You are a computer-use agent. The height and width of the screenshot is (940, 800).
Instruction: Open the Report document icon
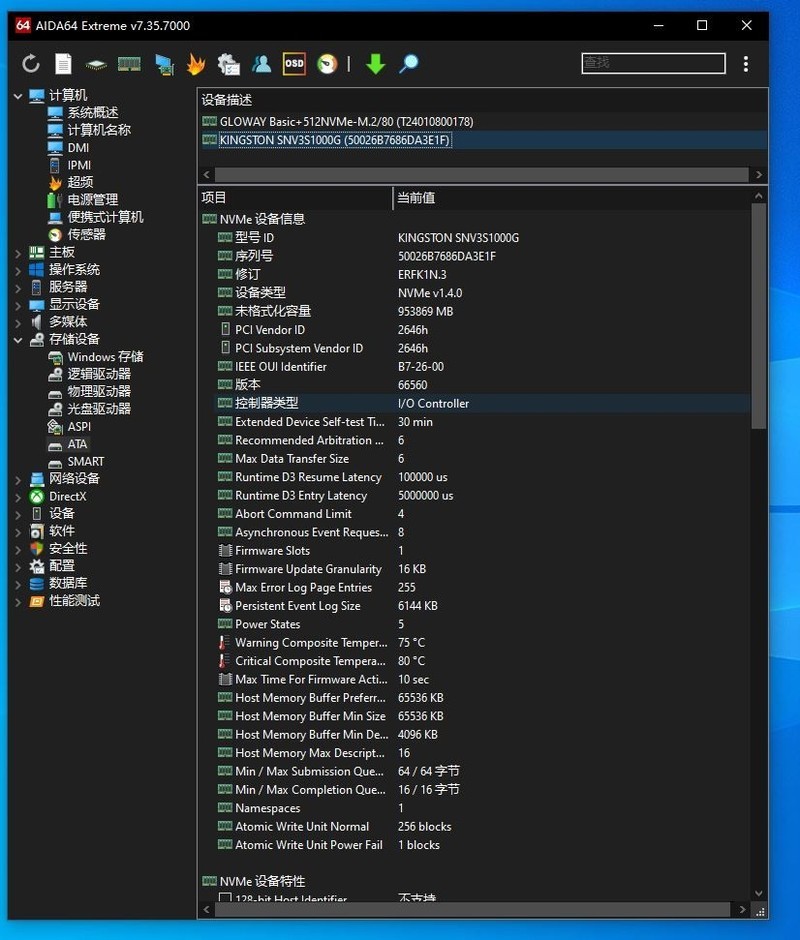tap(63, 64)
